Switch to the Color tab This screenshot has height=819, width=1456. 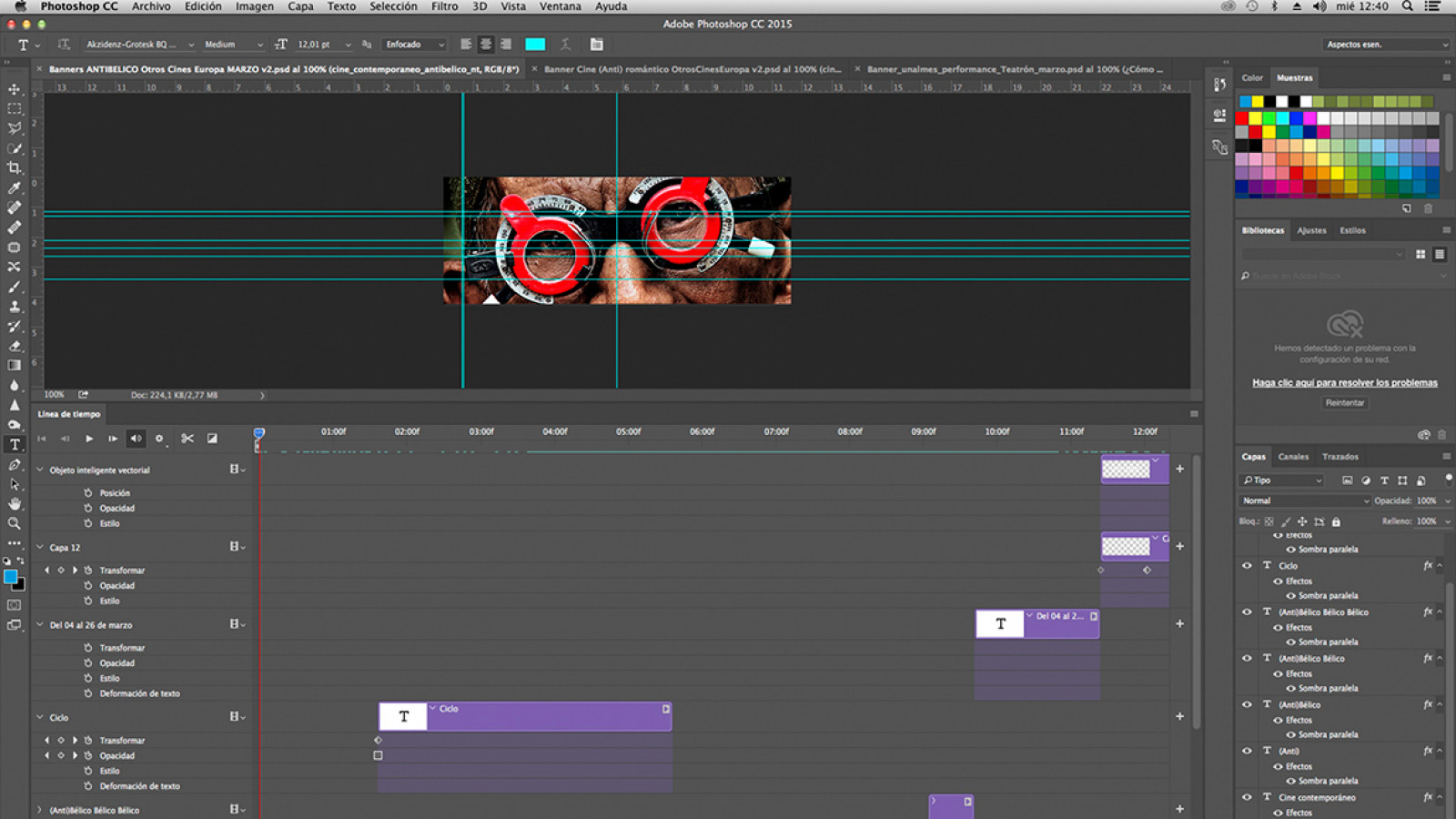point(1252,77)
